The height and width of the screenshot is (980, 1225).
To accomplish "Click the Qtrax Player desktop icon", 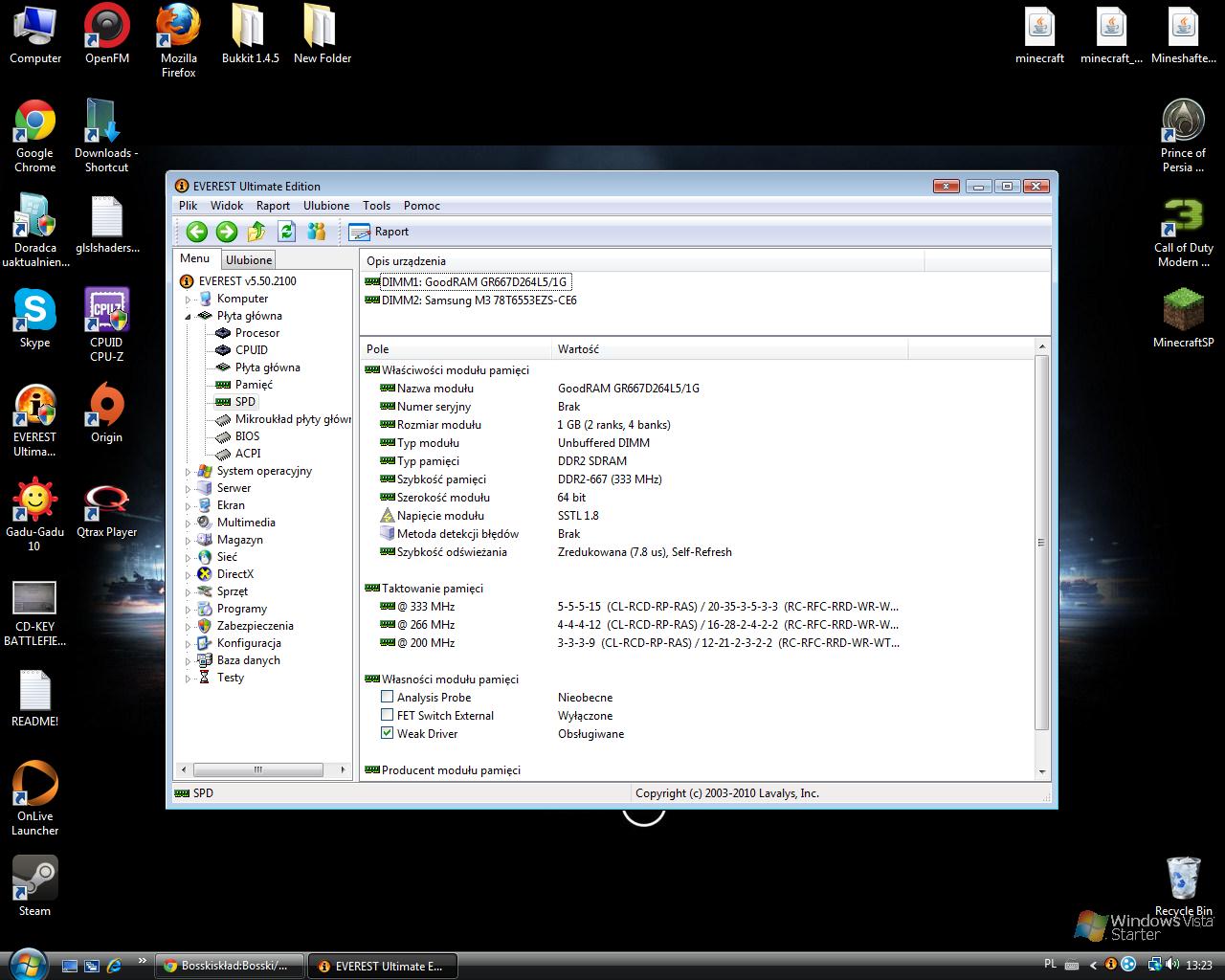I will point(106,508).
